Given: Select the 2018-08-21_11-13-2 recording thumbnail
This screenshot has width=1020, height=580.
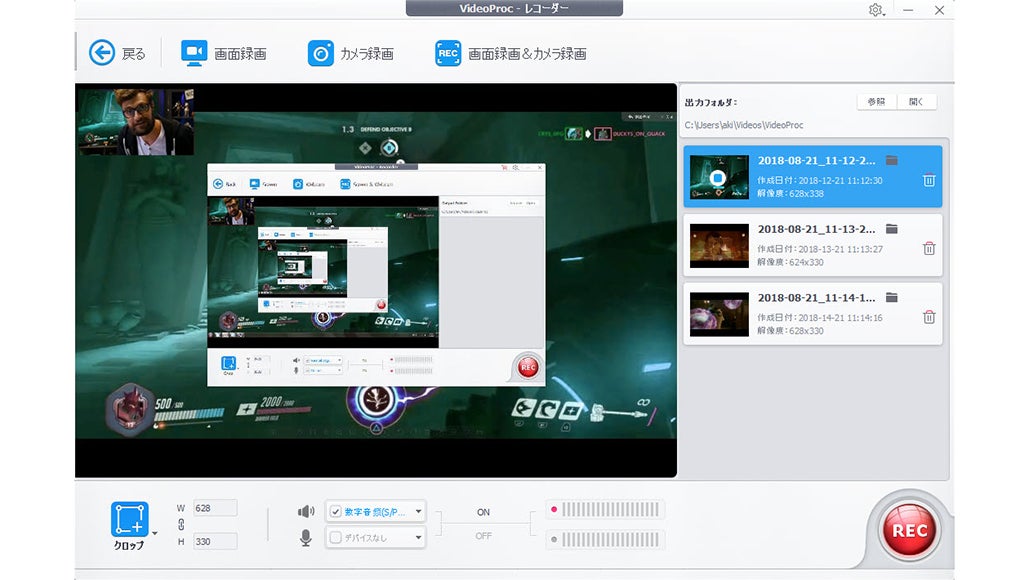Looking at the screenshot, I should pos(719,246).
